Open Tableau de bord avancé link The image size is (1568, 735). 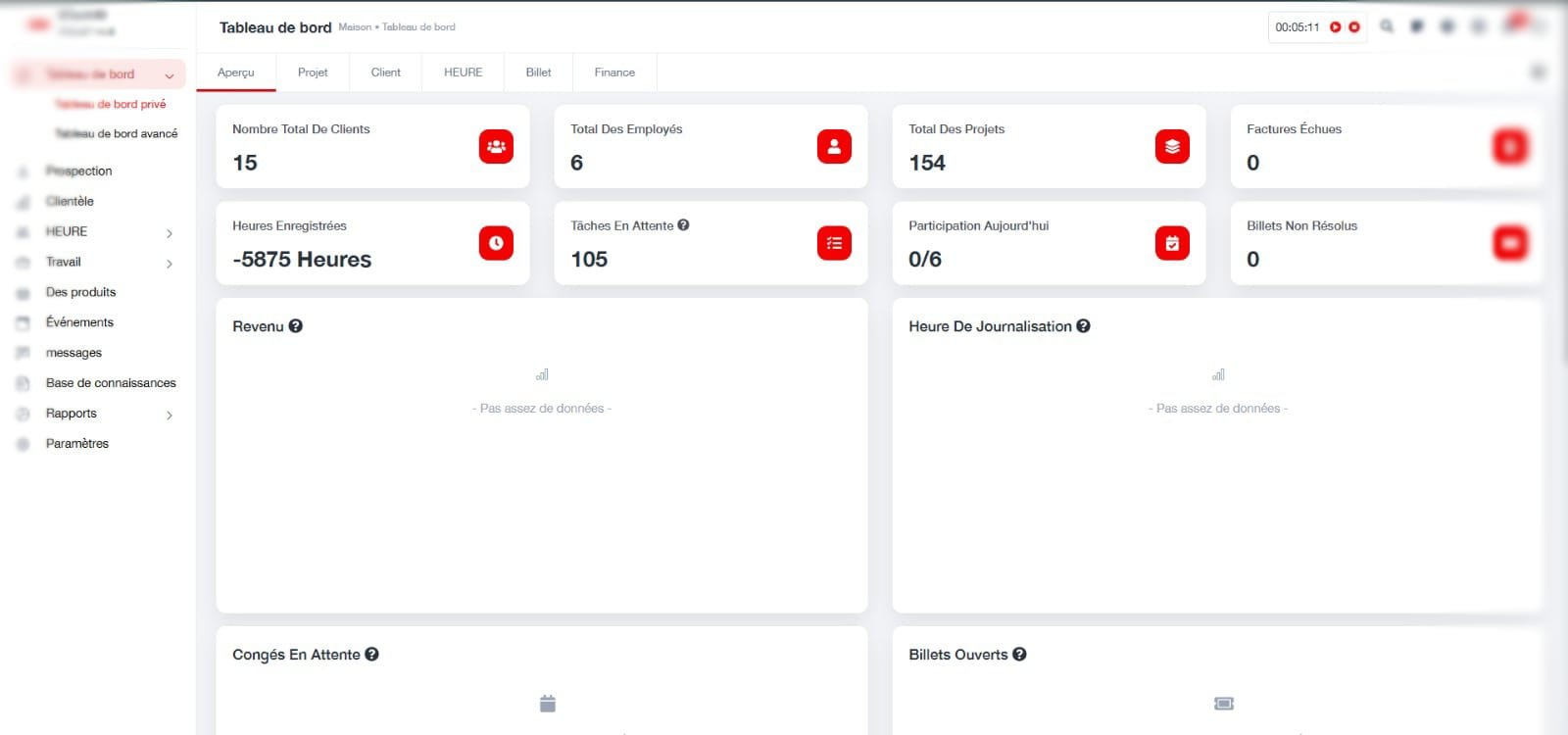pyautogui.click(x=117, y=133)
